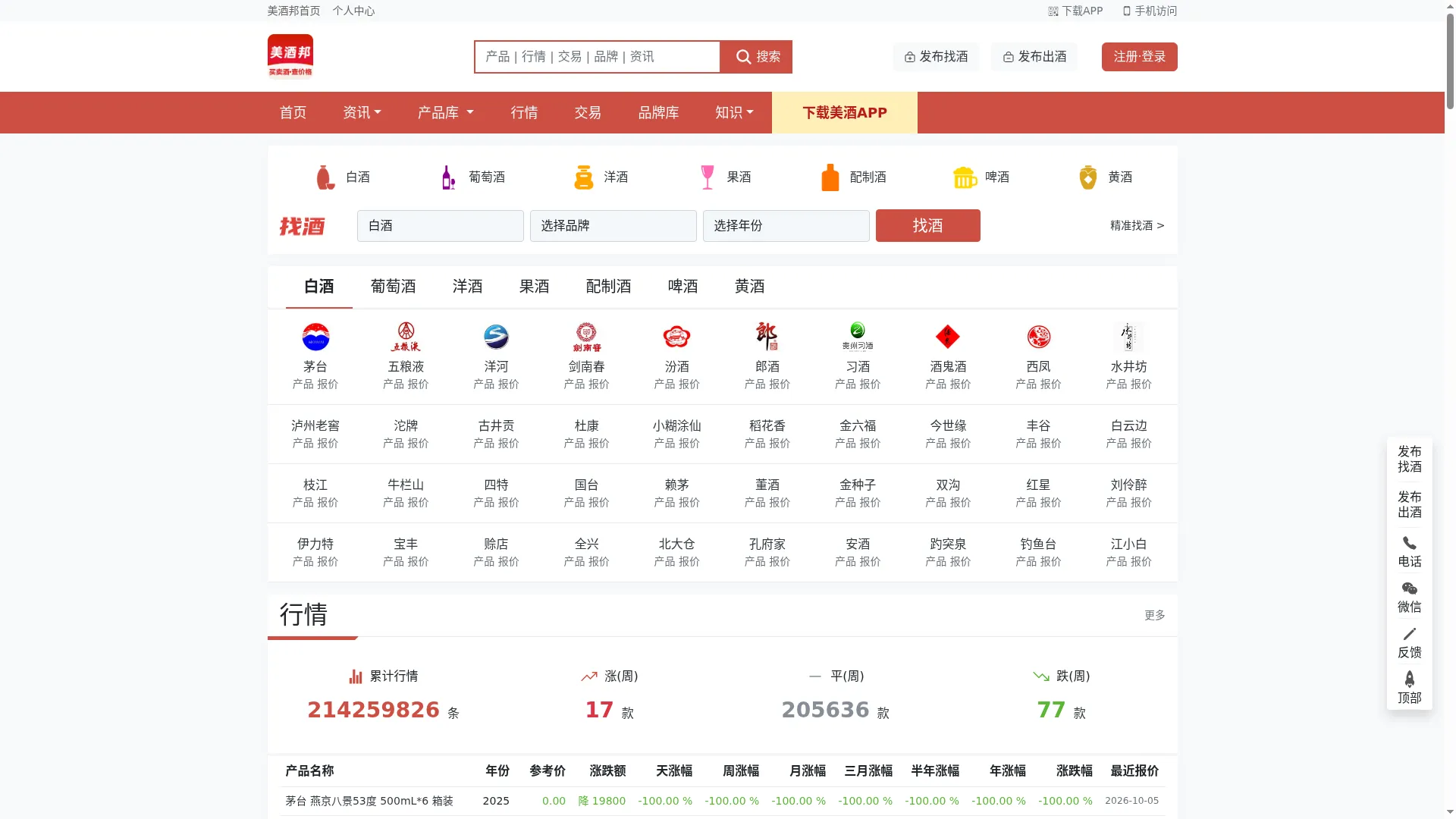The height and width of the screenshot is (819, 1456).
Task: Open the 选择年份 year selector
Action: pos(786,226)
